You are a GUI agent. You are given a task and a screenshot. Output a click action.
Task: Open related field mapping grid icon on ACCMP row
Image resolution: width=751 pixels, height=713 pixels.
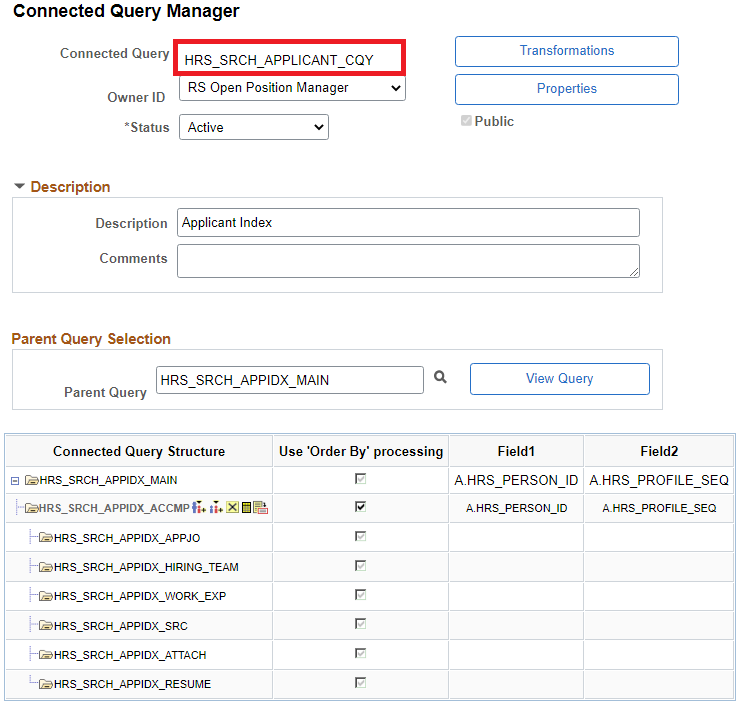pyautogui.click(x=246, y=508)
